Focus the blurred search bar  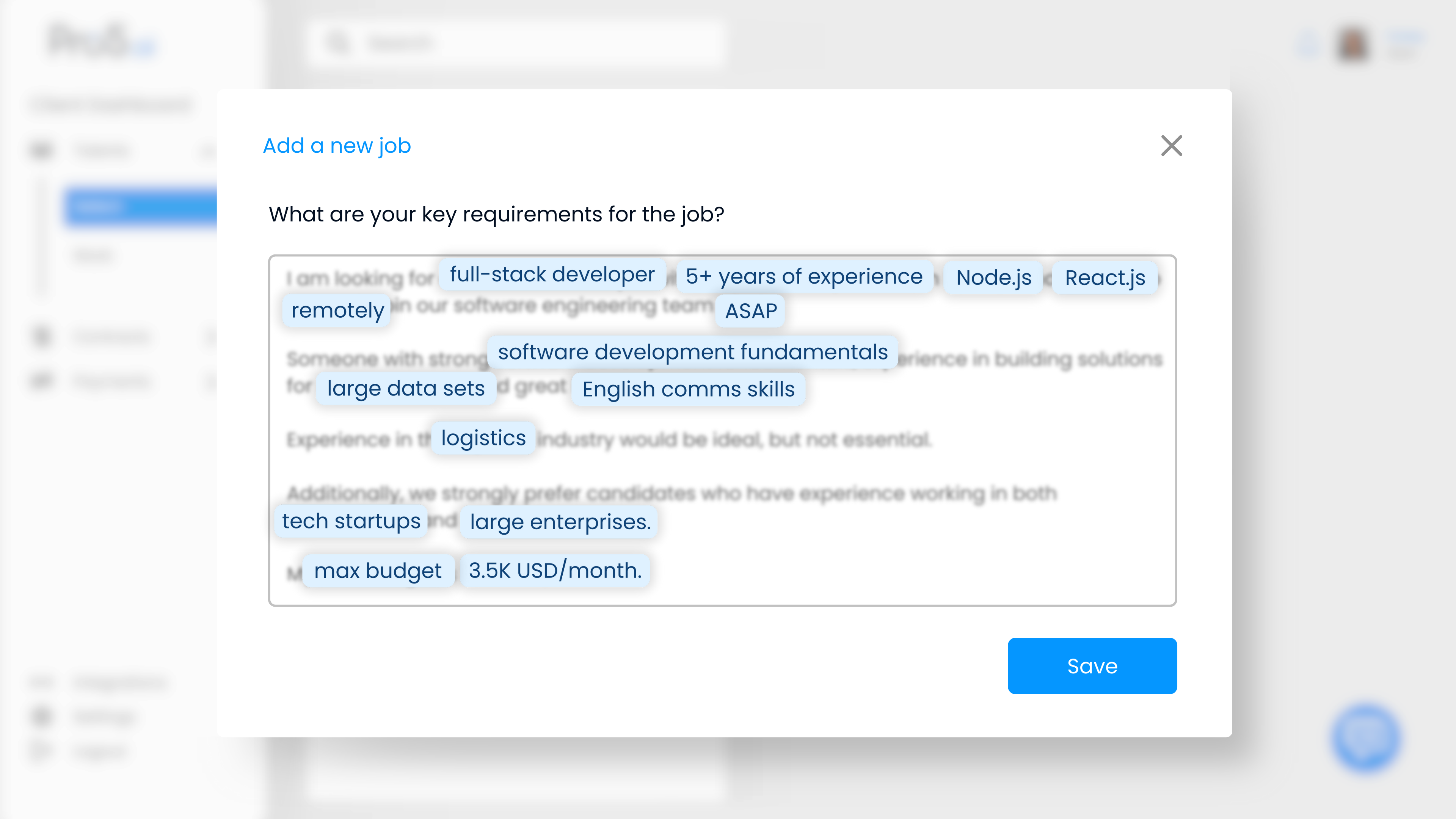click(x=515, y=44)
